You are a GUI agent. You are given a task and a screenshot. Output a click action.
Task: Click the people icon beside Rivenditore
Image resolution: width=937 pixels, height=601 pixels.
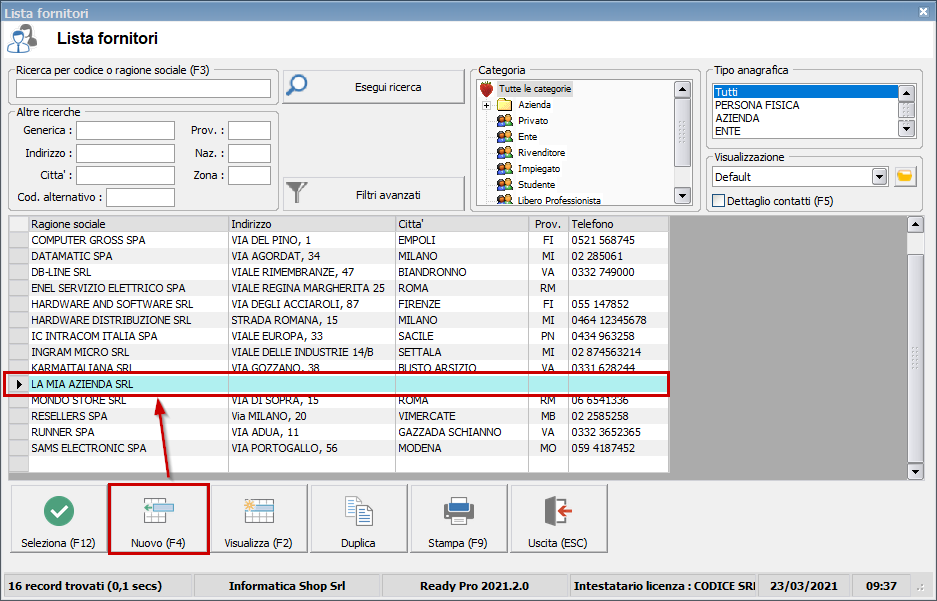tap(505, 153)
